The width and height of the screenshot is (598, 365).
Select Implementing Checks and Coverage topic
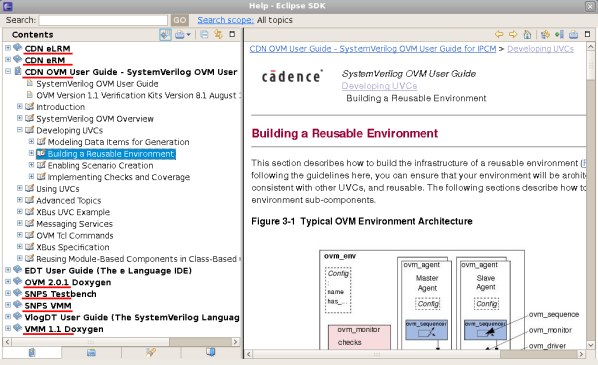coord(119,177)
